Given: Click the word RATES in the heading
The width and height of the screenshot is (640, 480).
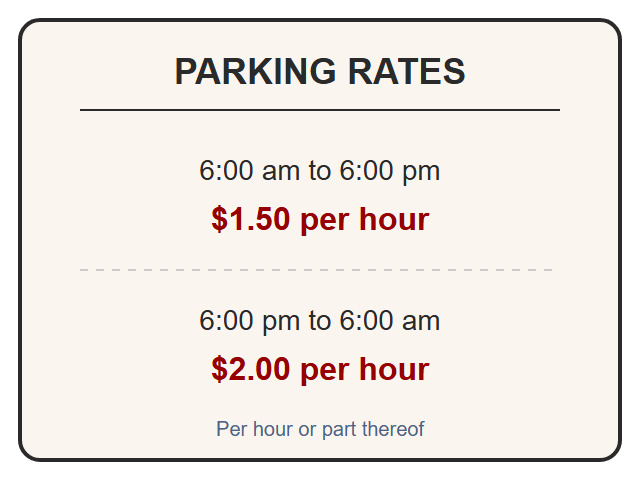Looking at the screenshot, I should [x=407, y=71].
